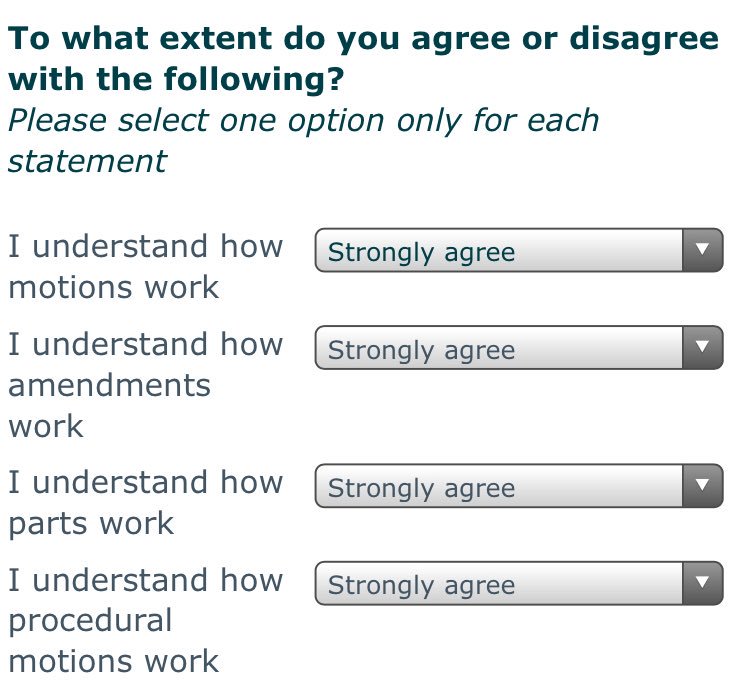The width and height of the screenshot is (749, 698).
Task: Select 'Strongly agree' text in fourth dropdown
Action: 421,585
